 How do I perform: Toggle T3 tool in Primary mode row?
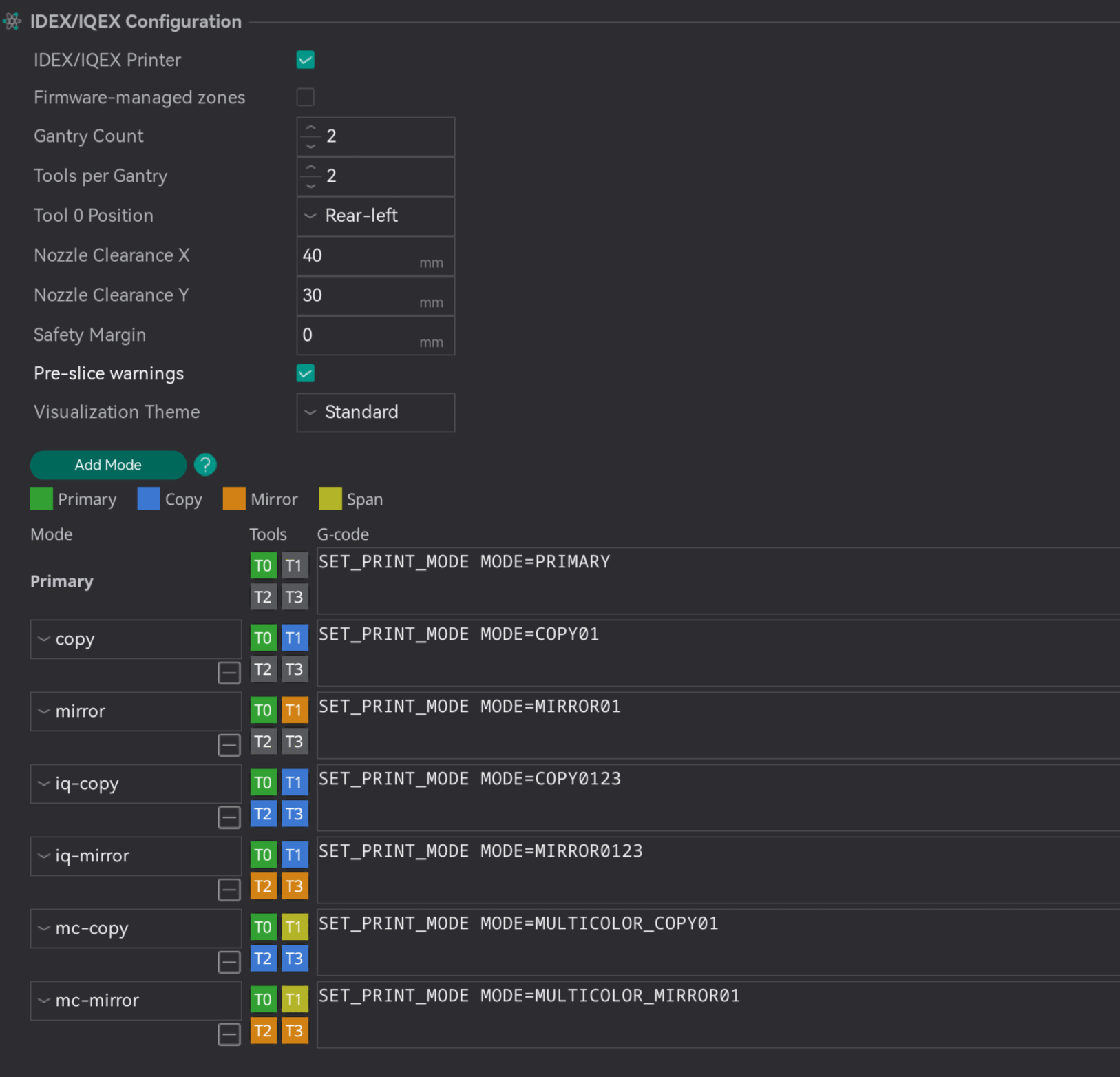295,597
